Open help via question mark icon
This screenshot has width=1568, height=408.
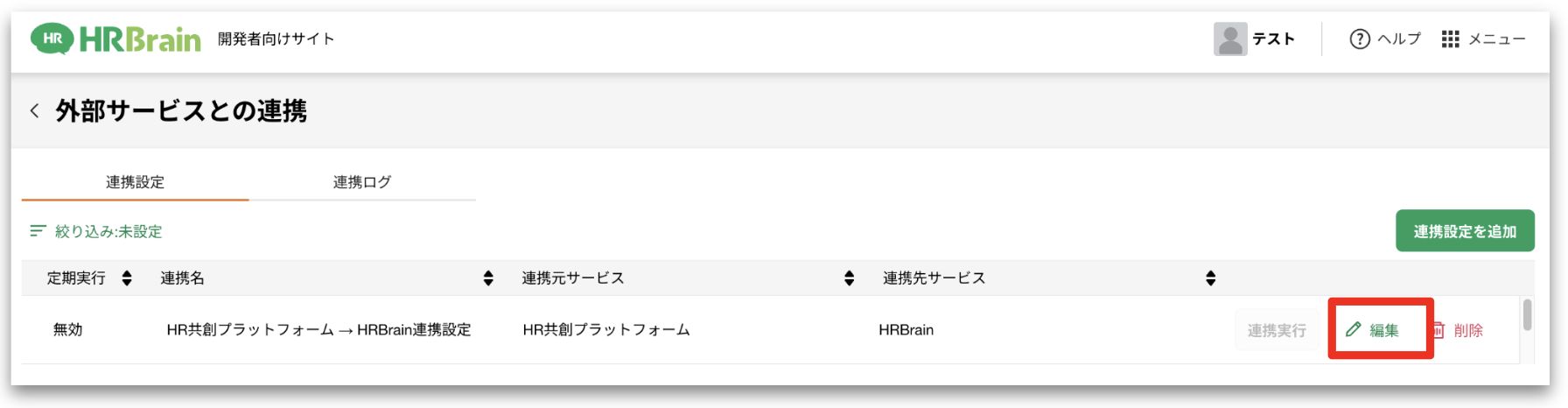[x=1359, y=39]
